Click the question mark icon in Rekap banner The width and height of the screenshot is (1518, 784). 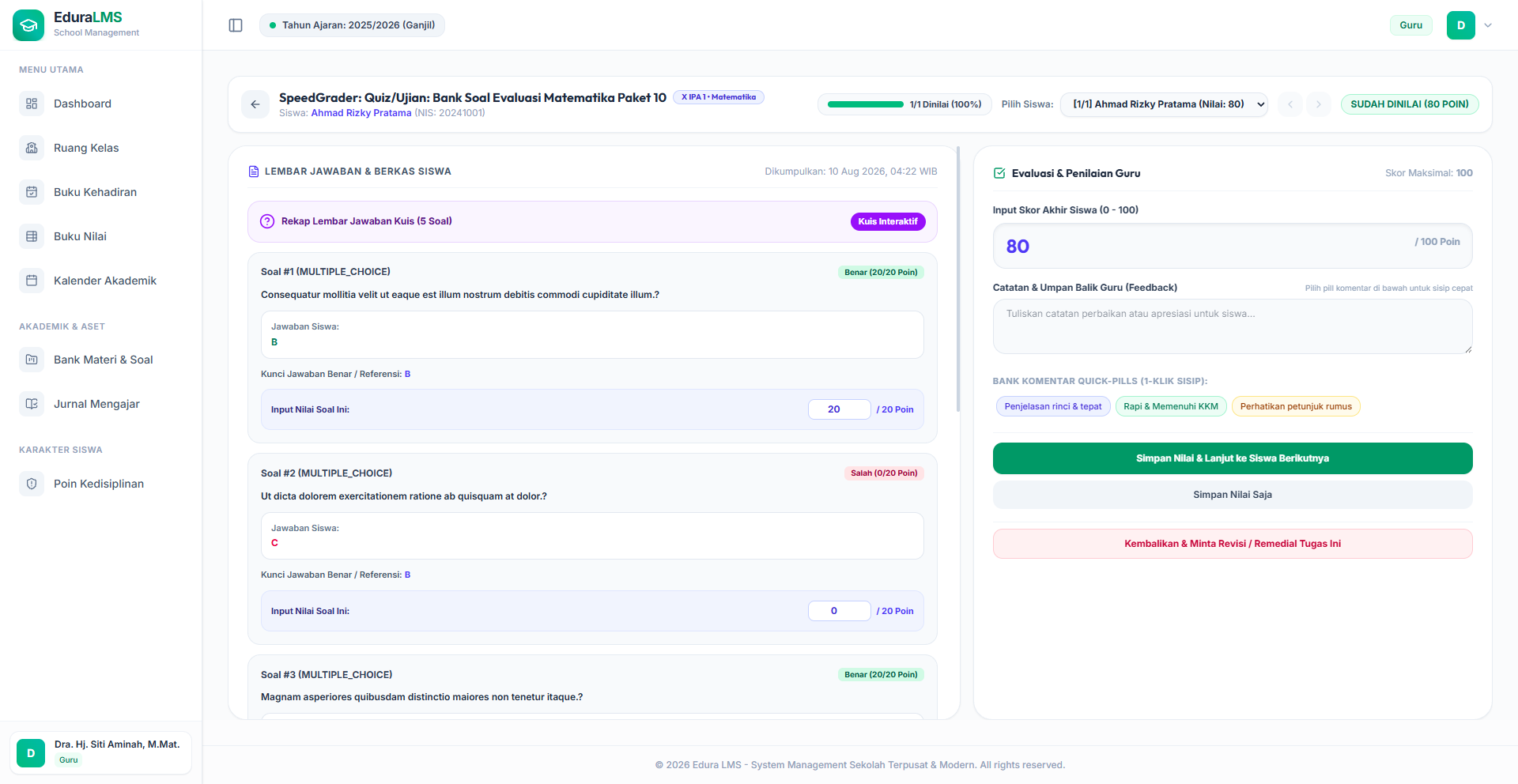coord(267,221)
